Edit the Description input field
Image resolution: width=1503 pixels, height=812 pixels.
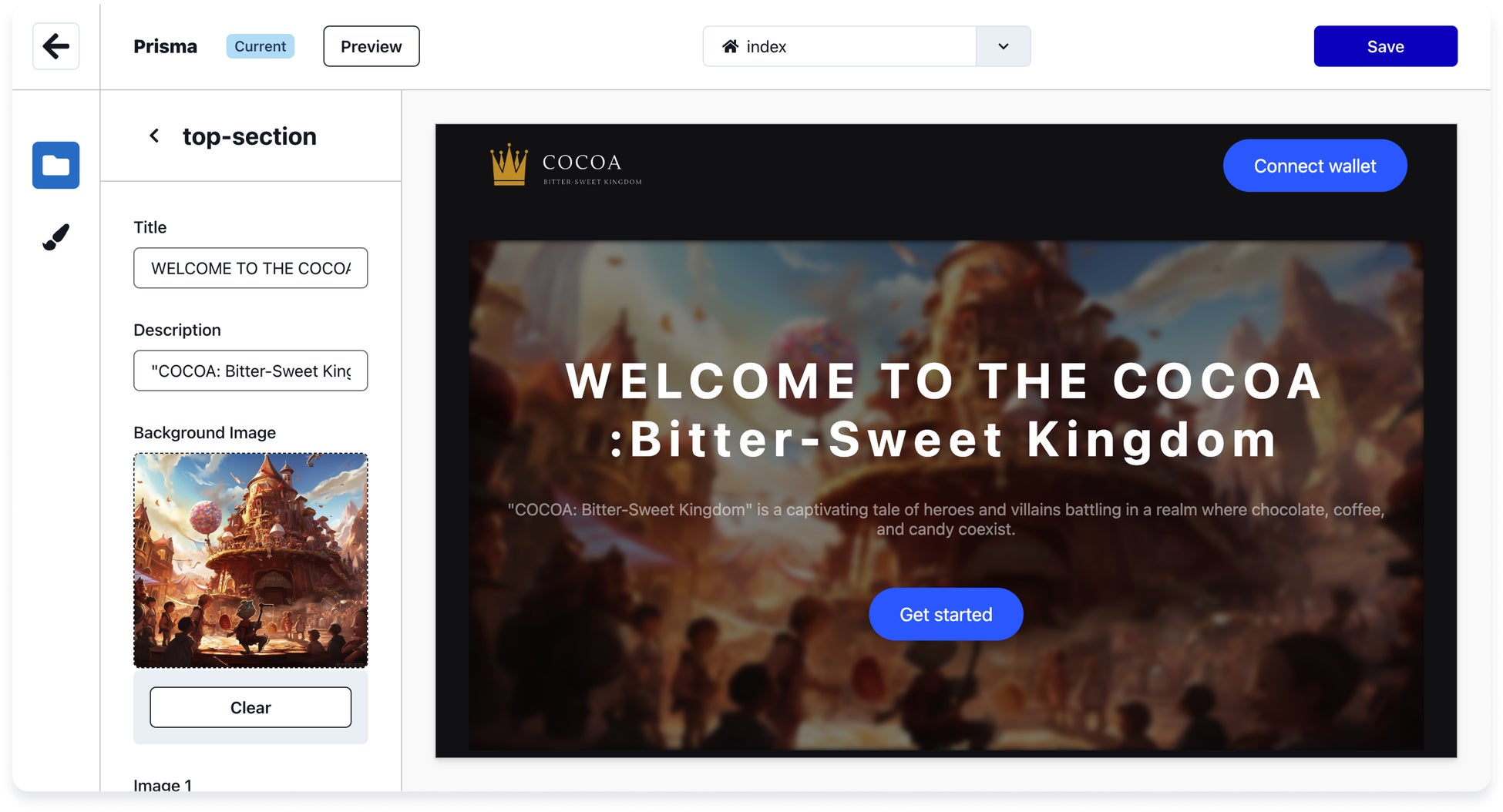pos(250,371)
